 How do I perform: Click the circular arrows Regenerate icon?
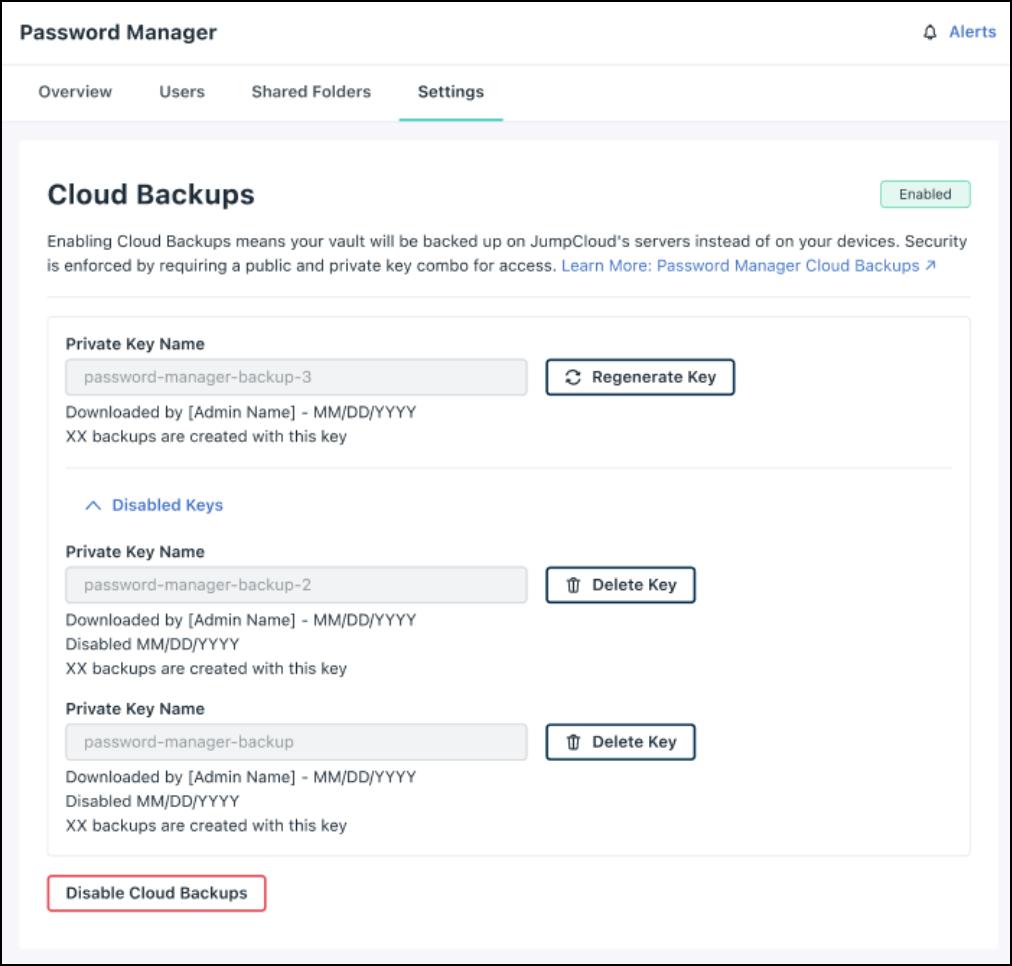coord(573,377)
